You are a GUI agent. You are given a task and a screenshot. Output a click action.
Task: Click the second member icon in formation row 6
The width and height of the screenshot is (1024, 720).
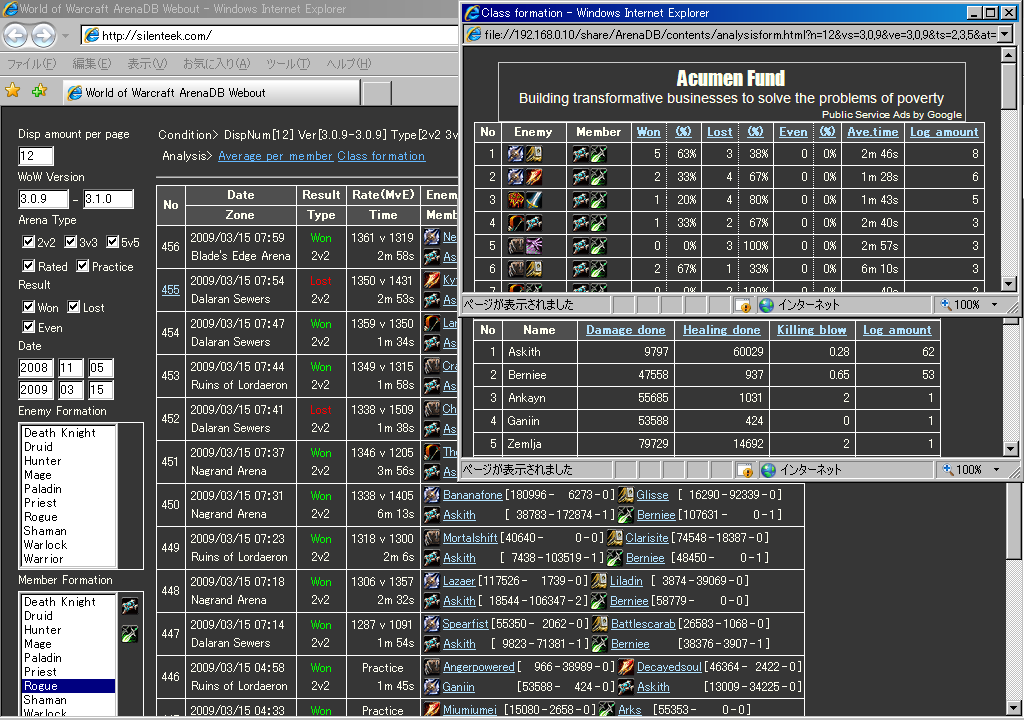598,269
